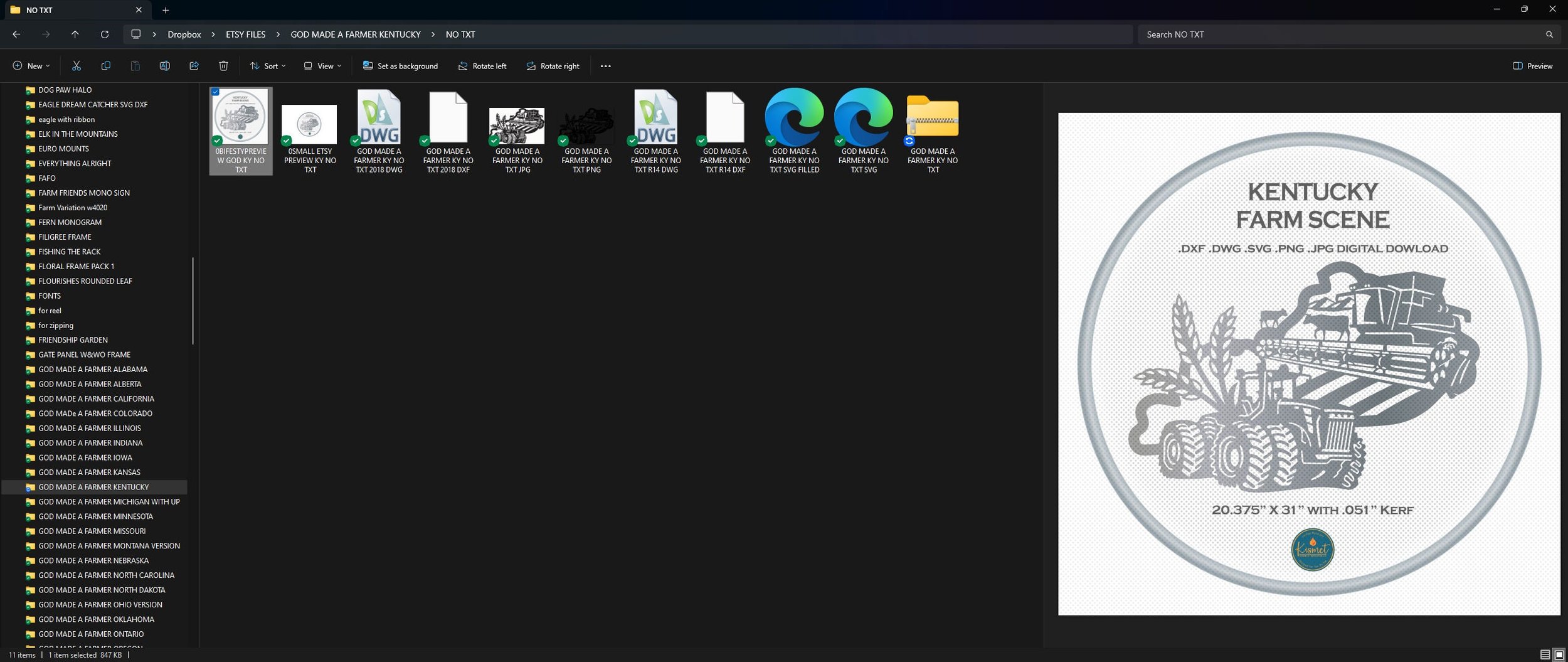Click Set as background button

[x=400, y=66]
